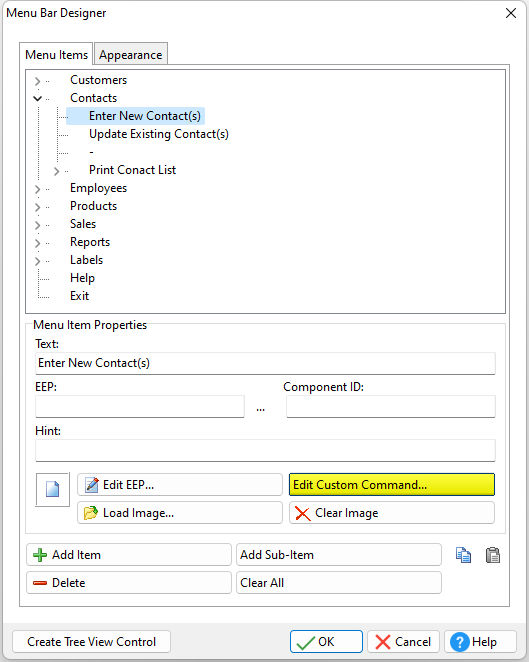This screenshot has width=529, height=662.
Task: Click Edit Custom Command button
Action: tap(391, 484)
